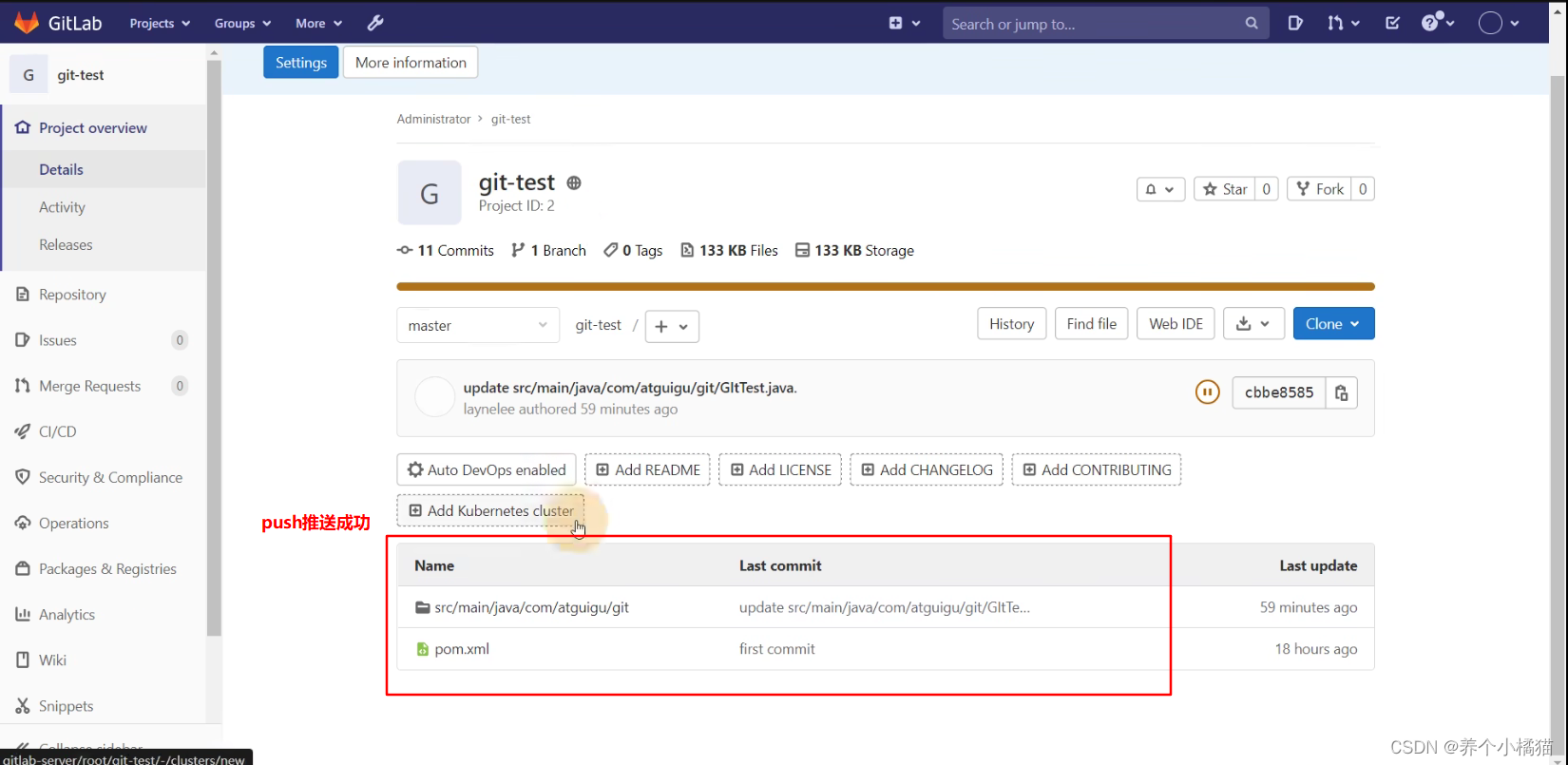Click 133 KB Storage link
Viewport: 1568px width, 765px height.
(854, 251)
